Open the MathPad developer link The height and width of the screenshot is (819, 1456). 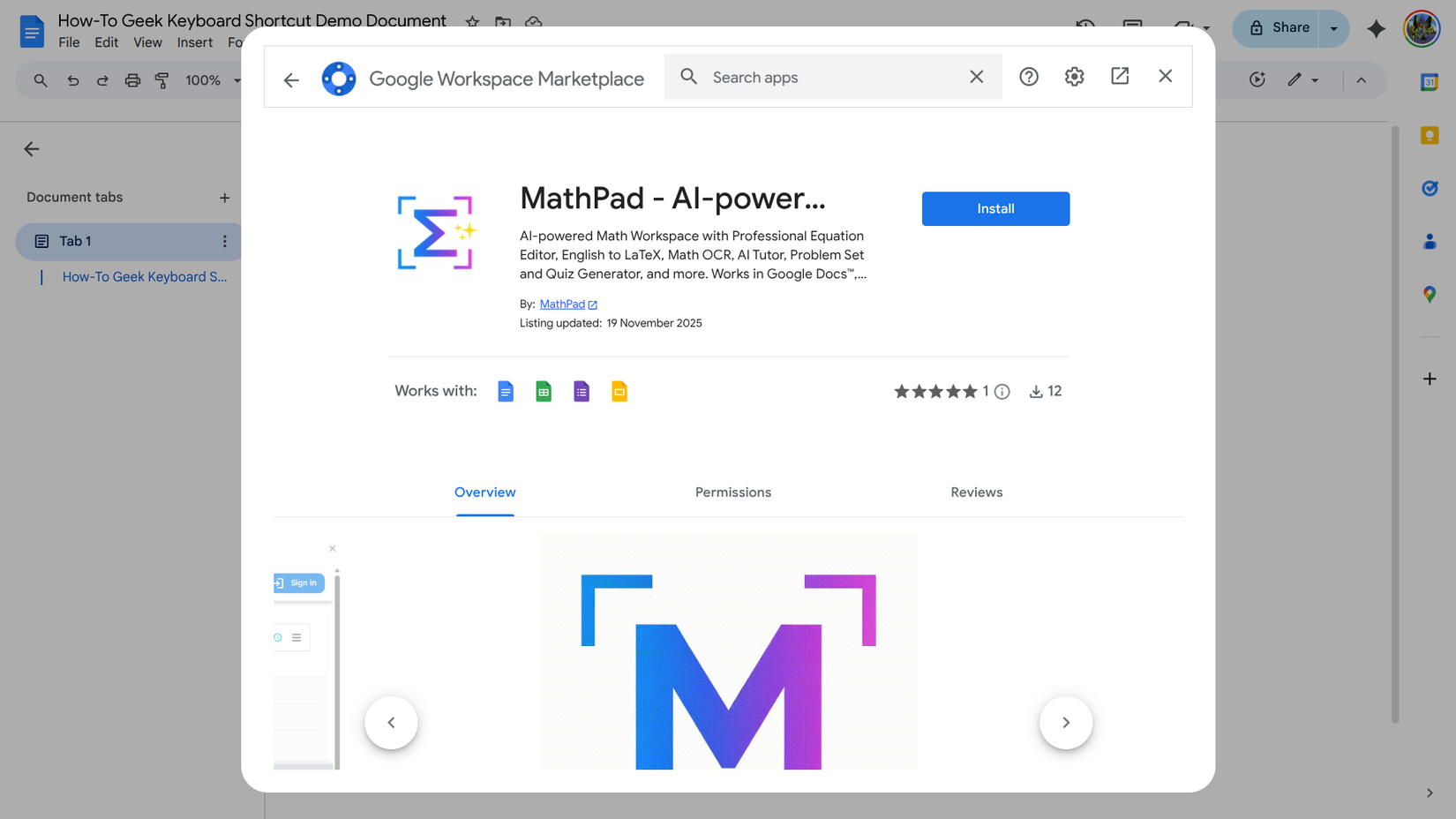point(563,304)
